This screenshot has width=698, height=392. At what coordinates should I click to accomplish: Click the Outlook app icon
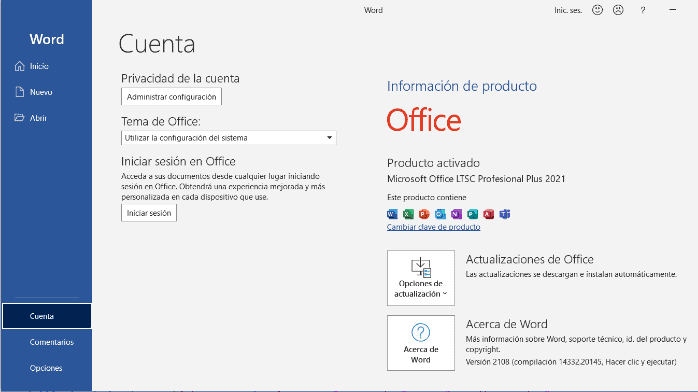440,214
